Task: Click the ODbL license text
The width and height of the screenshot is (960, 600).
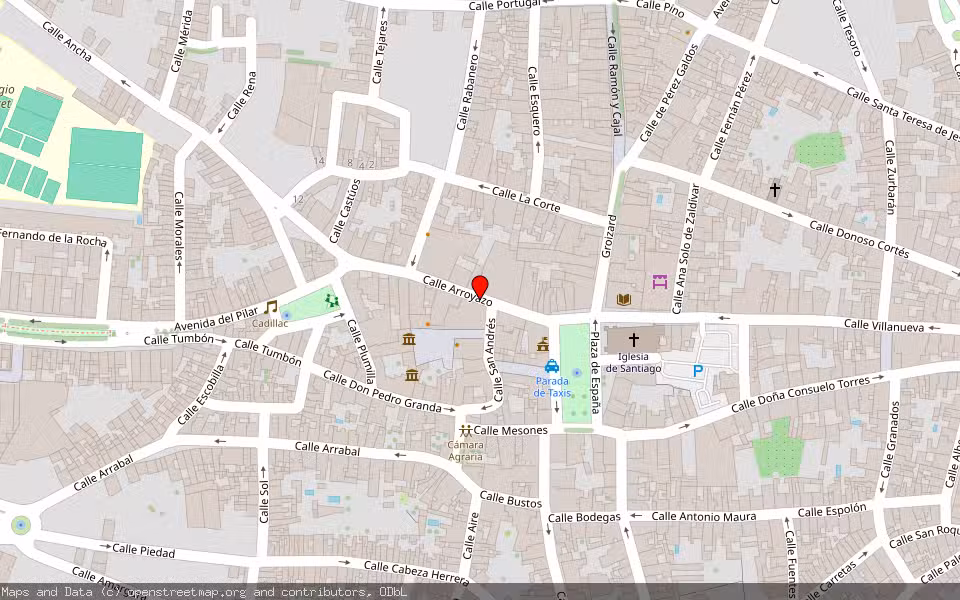Action: coord(391,591)
